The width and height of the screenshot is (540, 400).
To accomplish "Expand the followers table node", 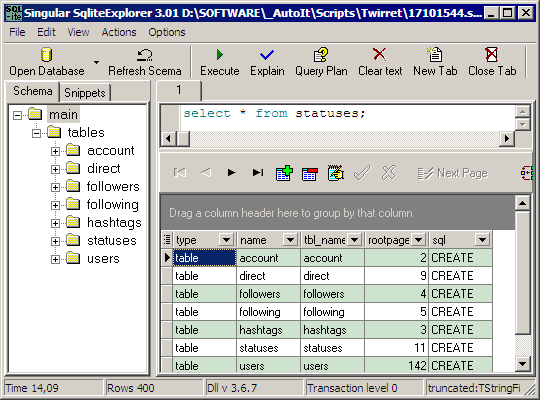I will click(55, 187).
